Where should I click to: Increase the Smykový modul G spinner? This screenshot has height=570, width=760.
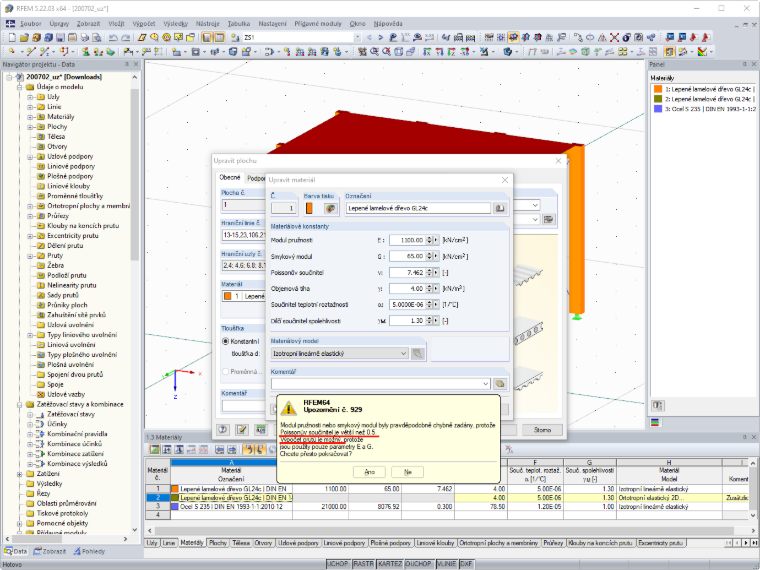coord(429,254)
